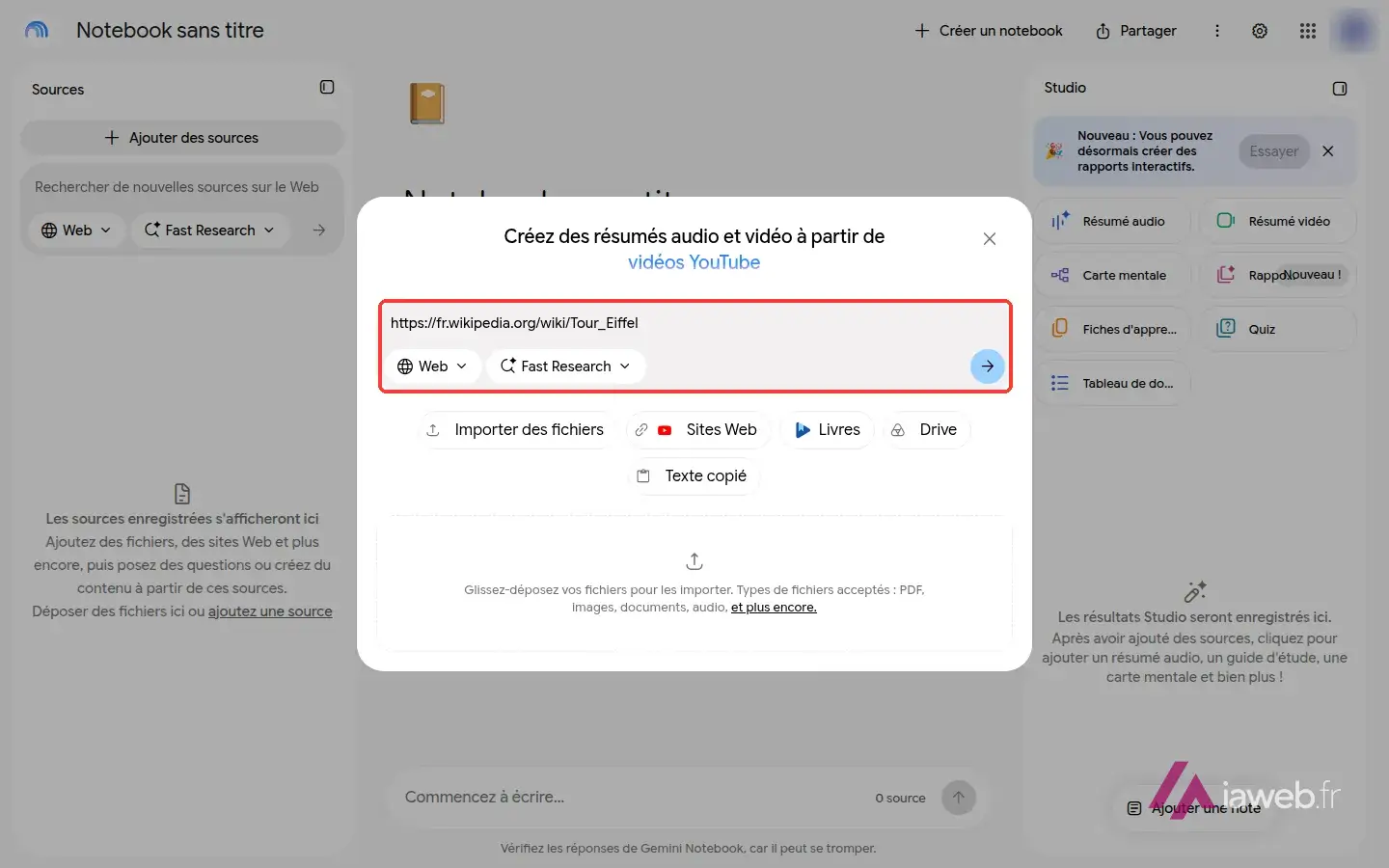
Task: Collapse the Studio panel
Action: click(1340, 89)
